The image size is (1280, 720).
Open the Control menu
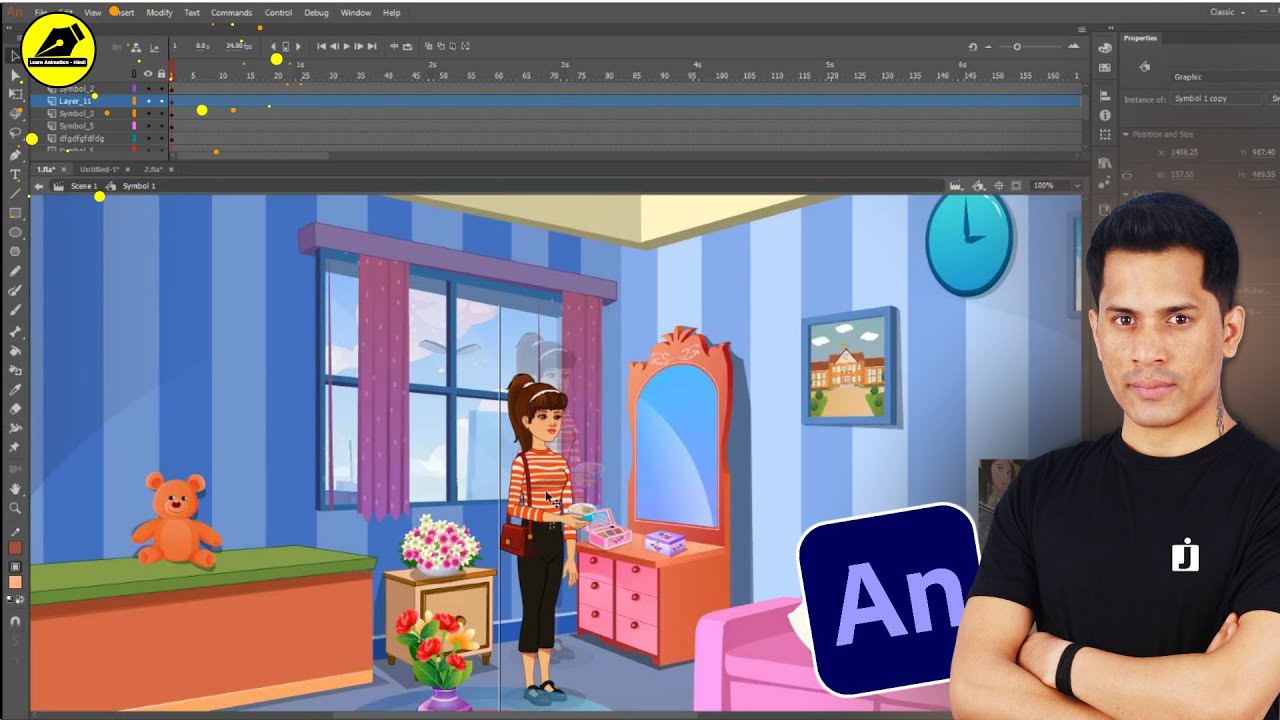[278, 13]
